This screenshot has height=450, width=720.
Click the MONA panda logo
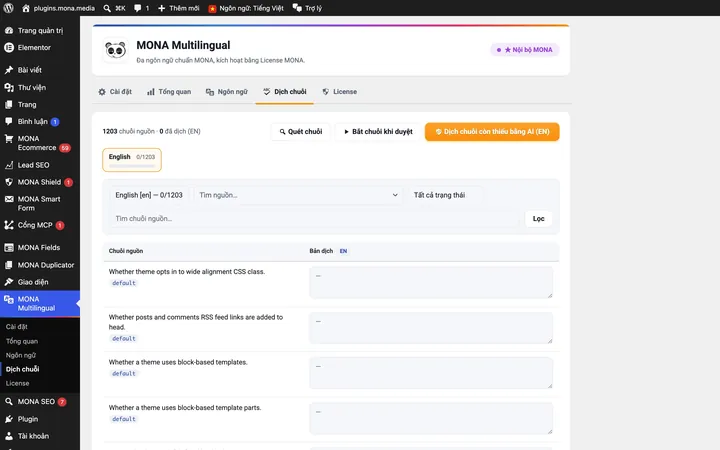tap(115, 50)
